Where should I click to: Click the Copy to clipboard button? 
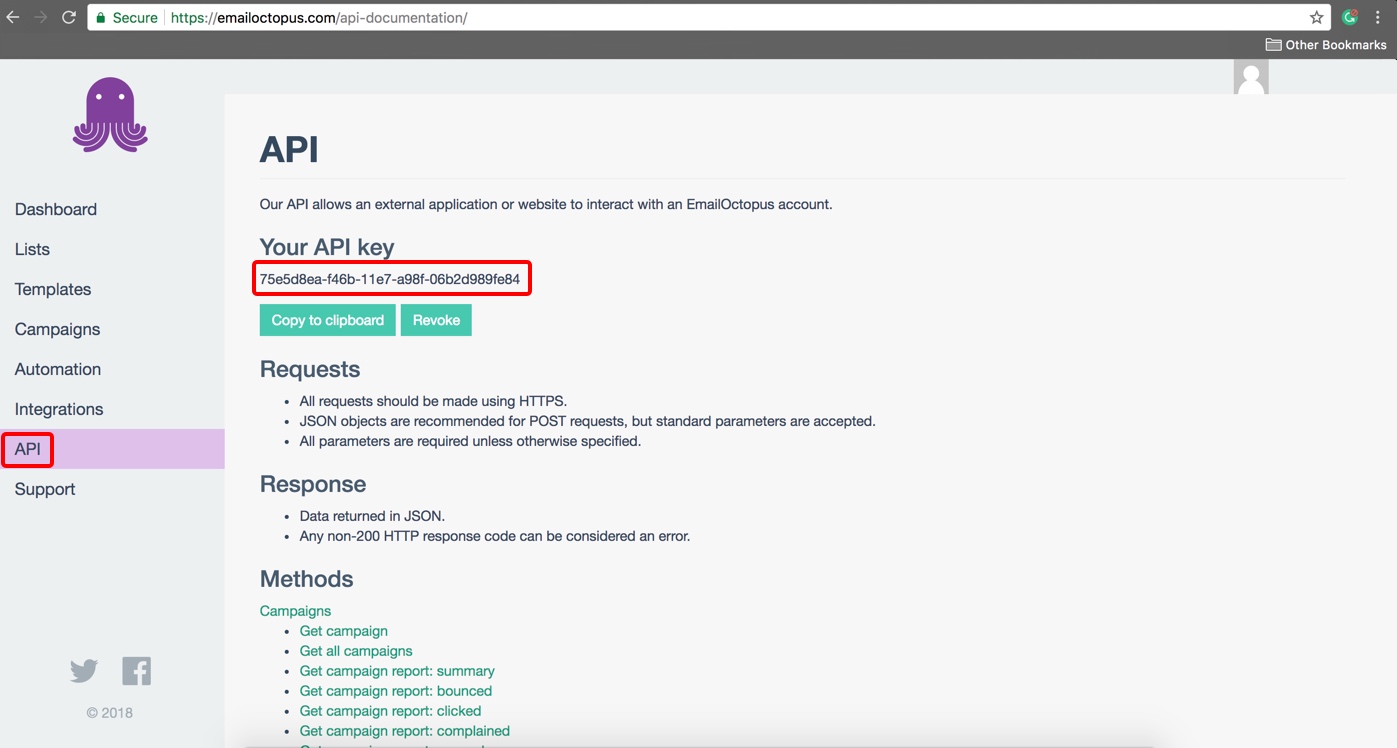(x=328, y=320)
